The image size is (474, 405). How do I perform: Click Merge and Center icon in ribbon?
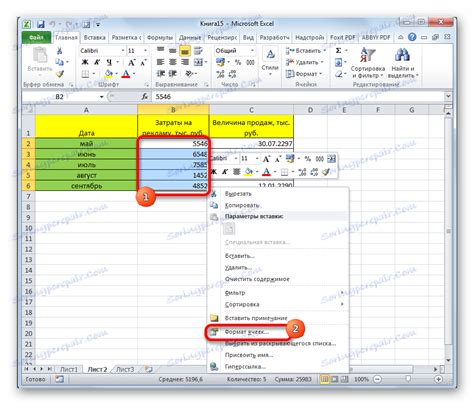pyautogui.click(x=198, y=62)
